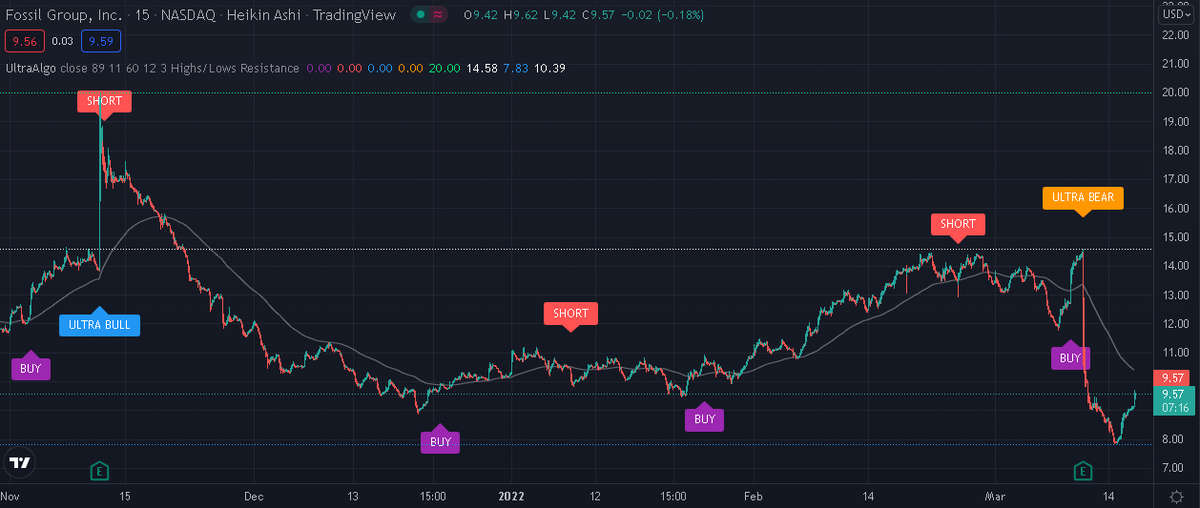Click the blue 9.59 ask price box
Image resolution: width=1200 pixels, height=508 pixels.
103,41
